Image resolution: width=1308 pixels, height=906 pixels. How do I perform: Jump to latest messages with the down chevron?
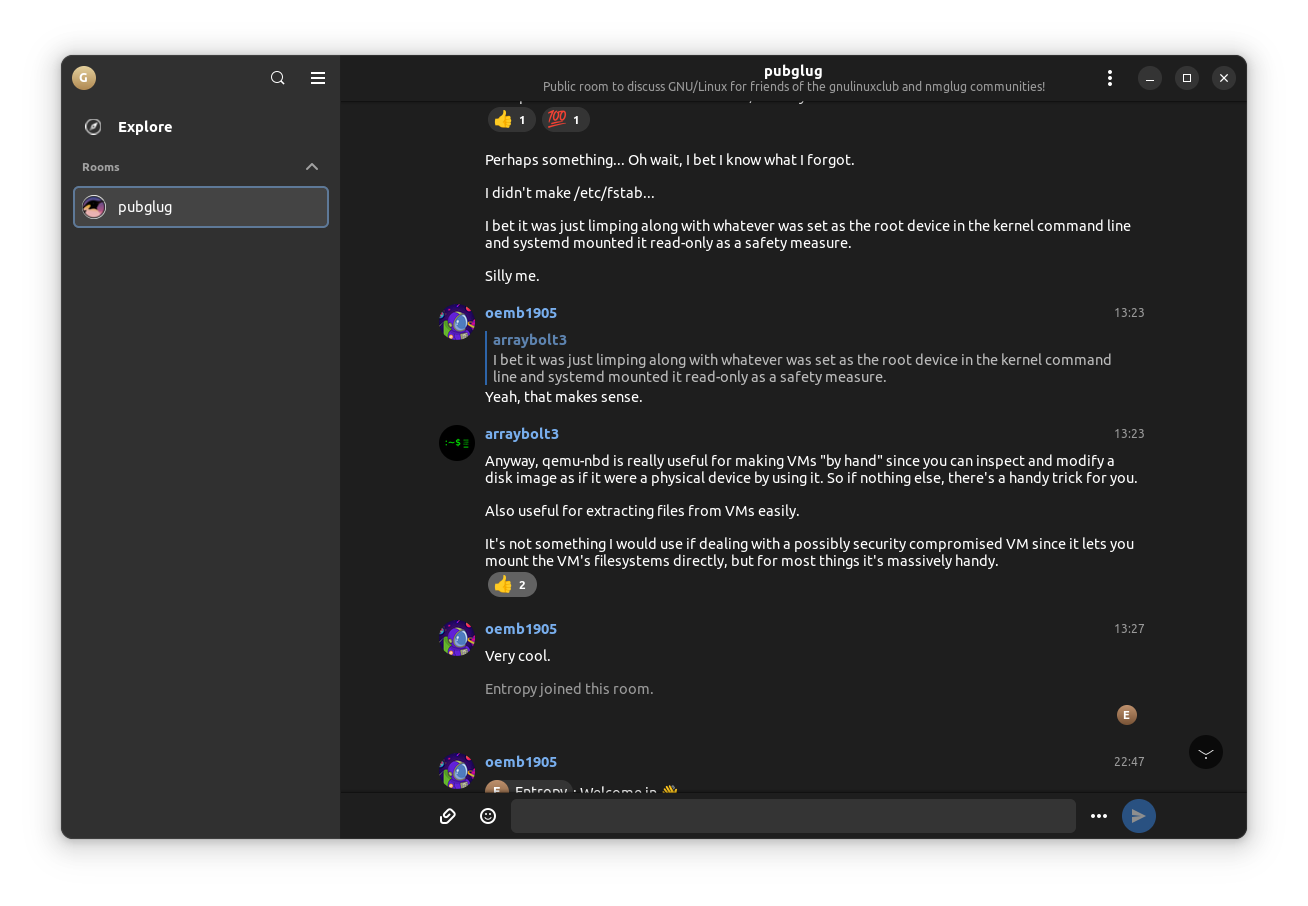click(x=1205, y=751)
